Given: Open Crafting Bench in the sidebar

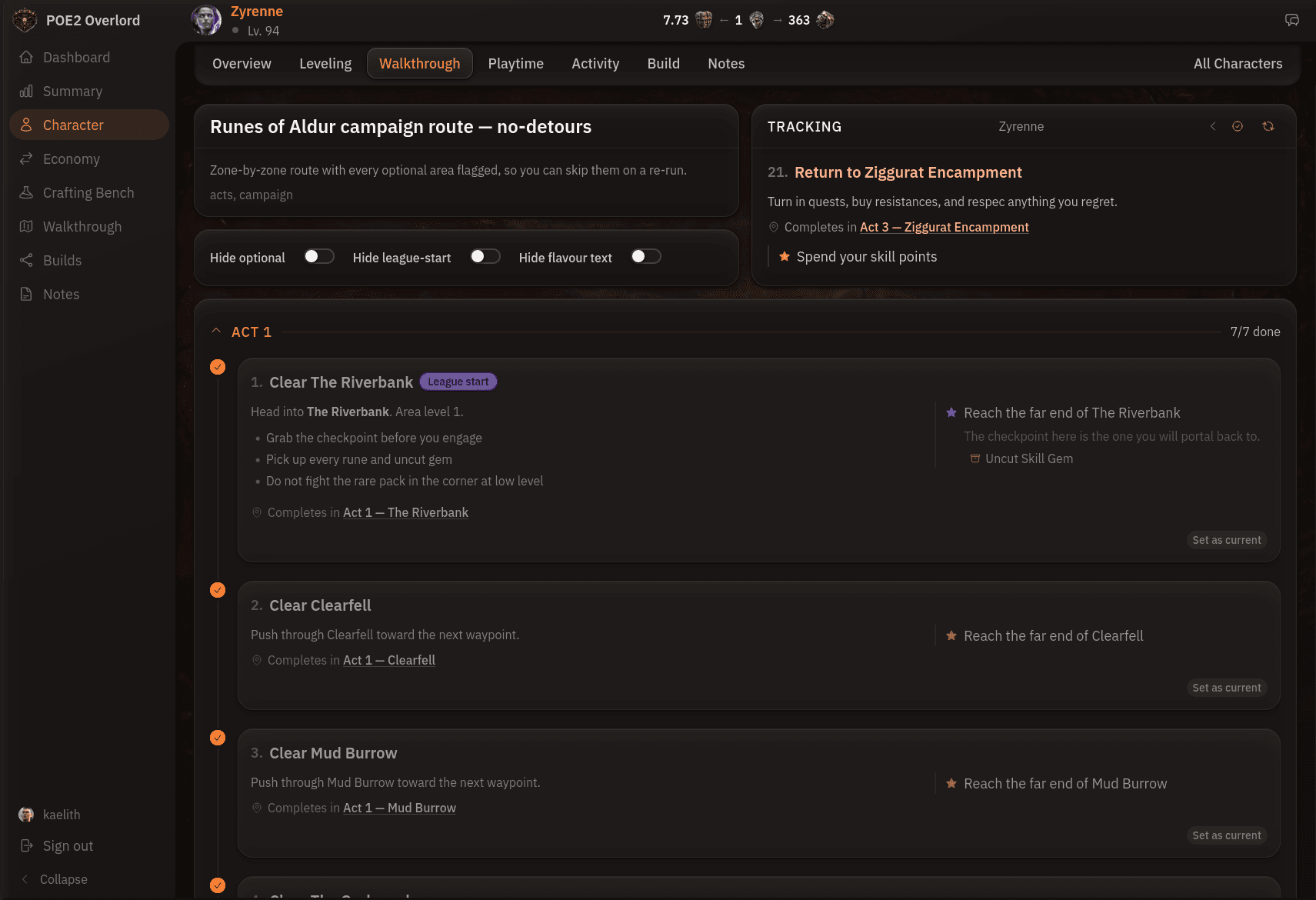Looking at the screenshot, I should 89,193.
